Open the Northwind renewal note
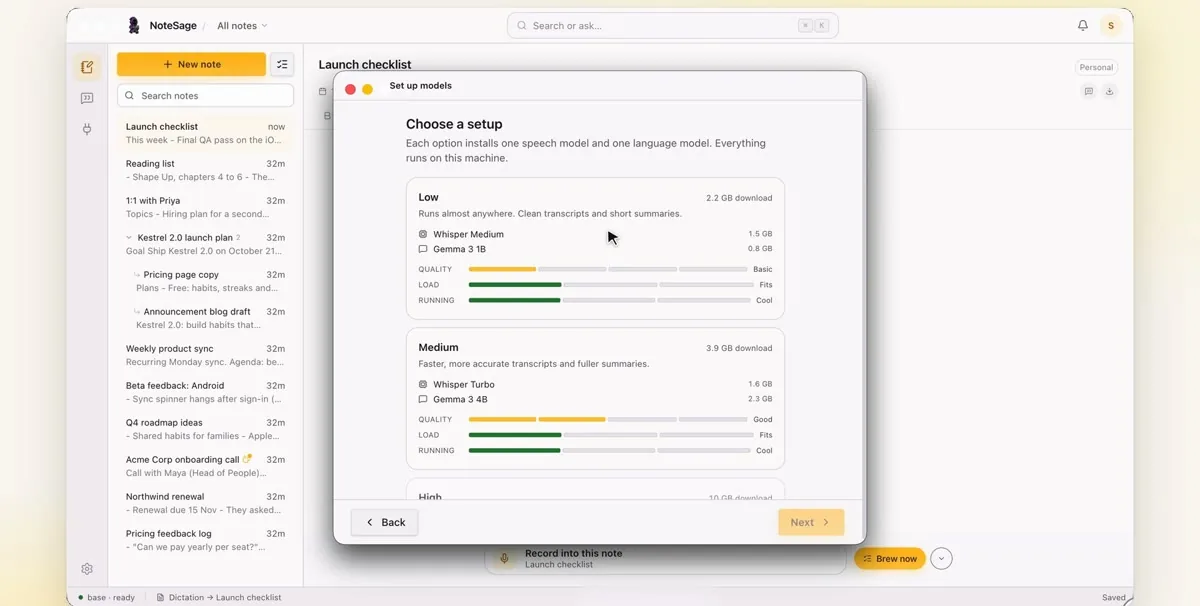Image resolution: width=1200 pixels, height=606 pixels. (x=205, y=503)
